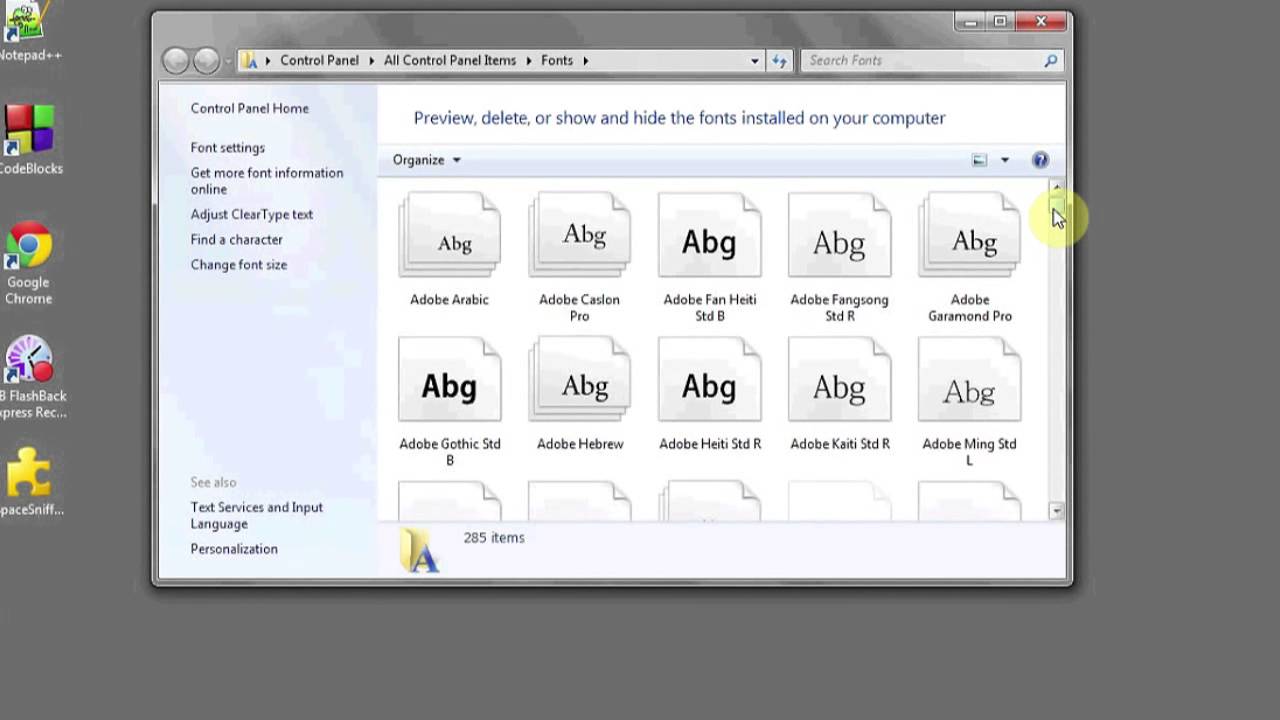Image resolution: width=1280 pixels, height=720 pixels.
Task: Open Font settings link
Action: (x=228, y=148)
